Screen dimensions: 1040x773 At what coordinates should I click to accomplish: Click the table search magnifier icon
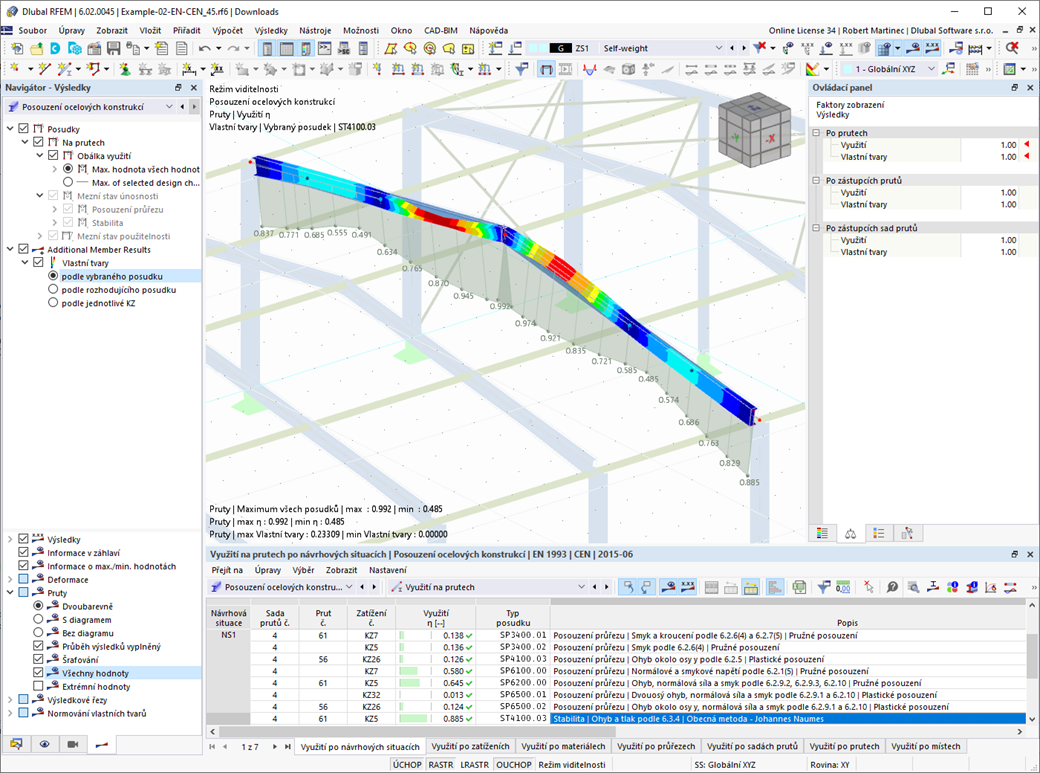[913, 587]
